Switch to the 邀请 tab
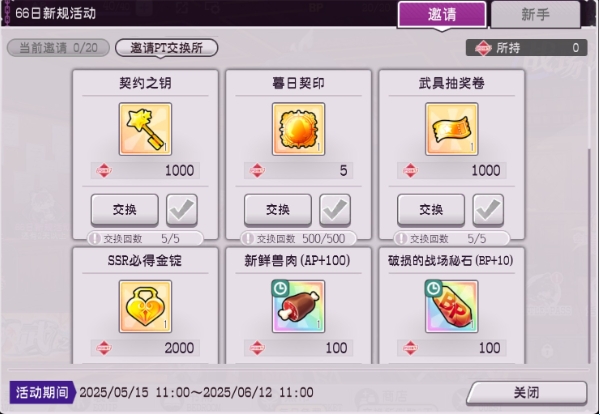This screenshot has height=415, width=600. [x=442, y=15]
